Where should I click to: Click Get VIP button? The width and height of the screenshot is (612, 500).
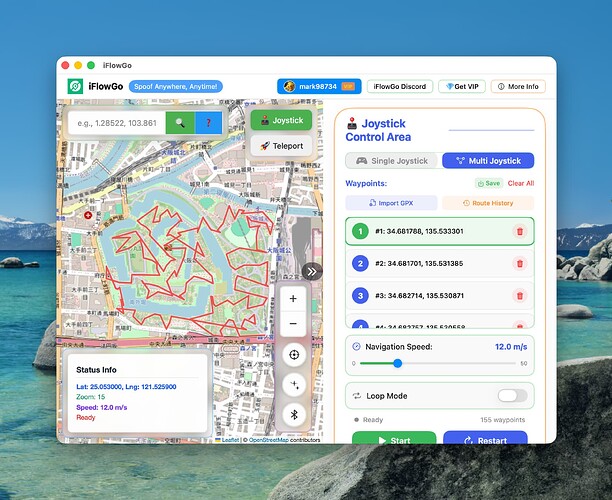462,86
